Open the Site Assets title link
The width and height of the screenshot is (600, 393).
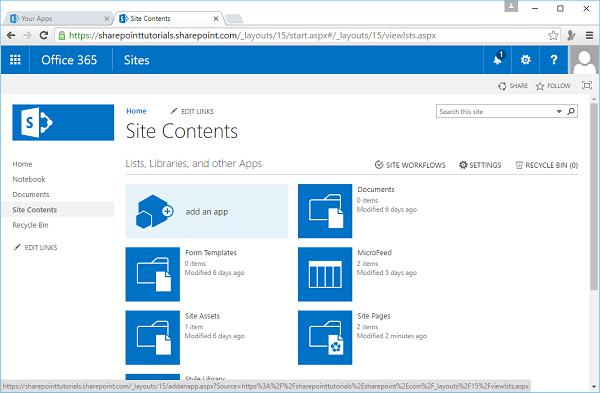pyautogui.click(x=202, y=316)
